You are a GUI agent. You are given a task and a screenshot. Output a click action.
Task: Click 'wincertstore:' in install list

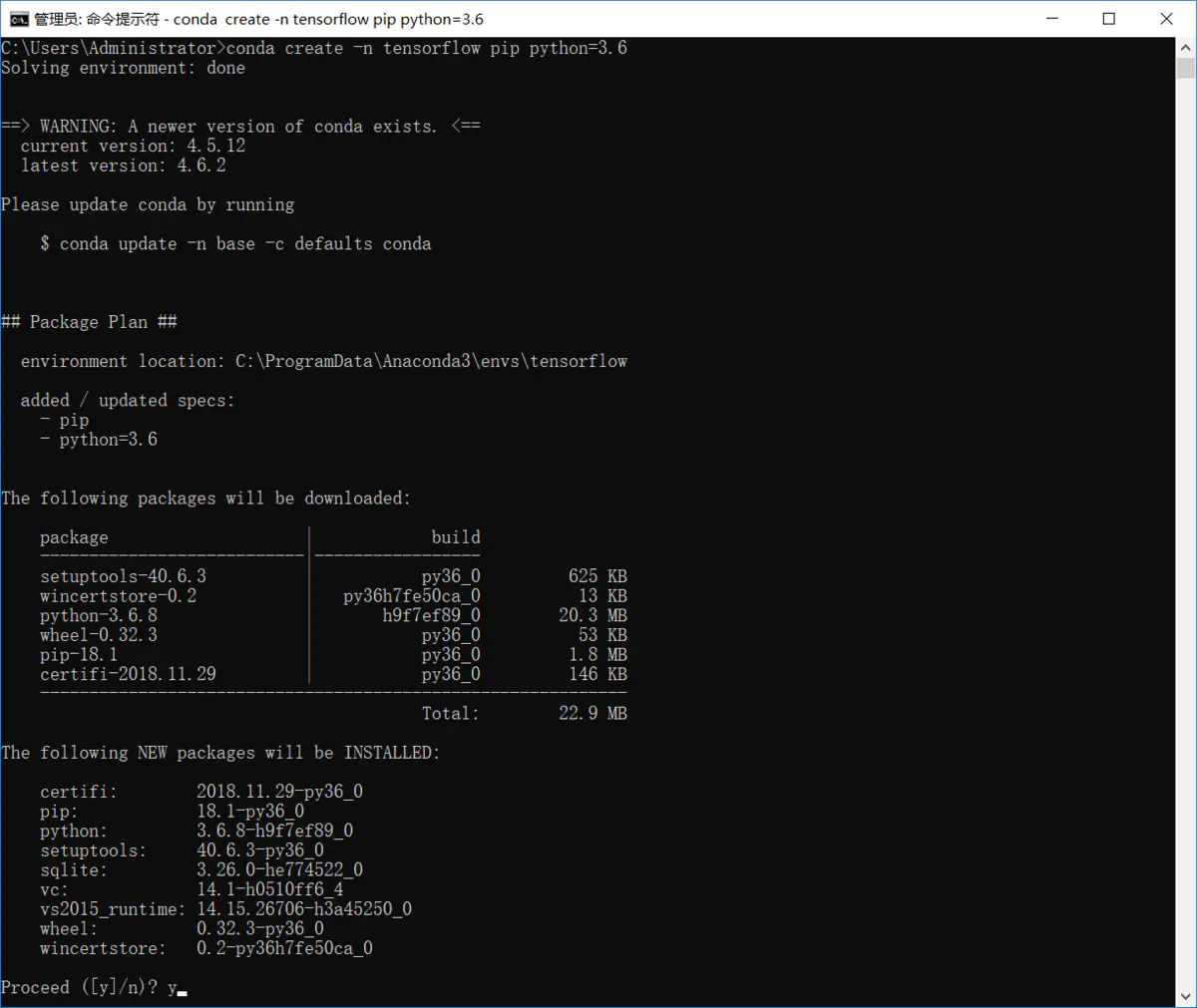point(104,948)
